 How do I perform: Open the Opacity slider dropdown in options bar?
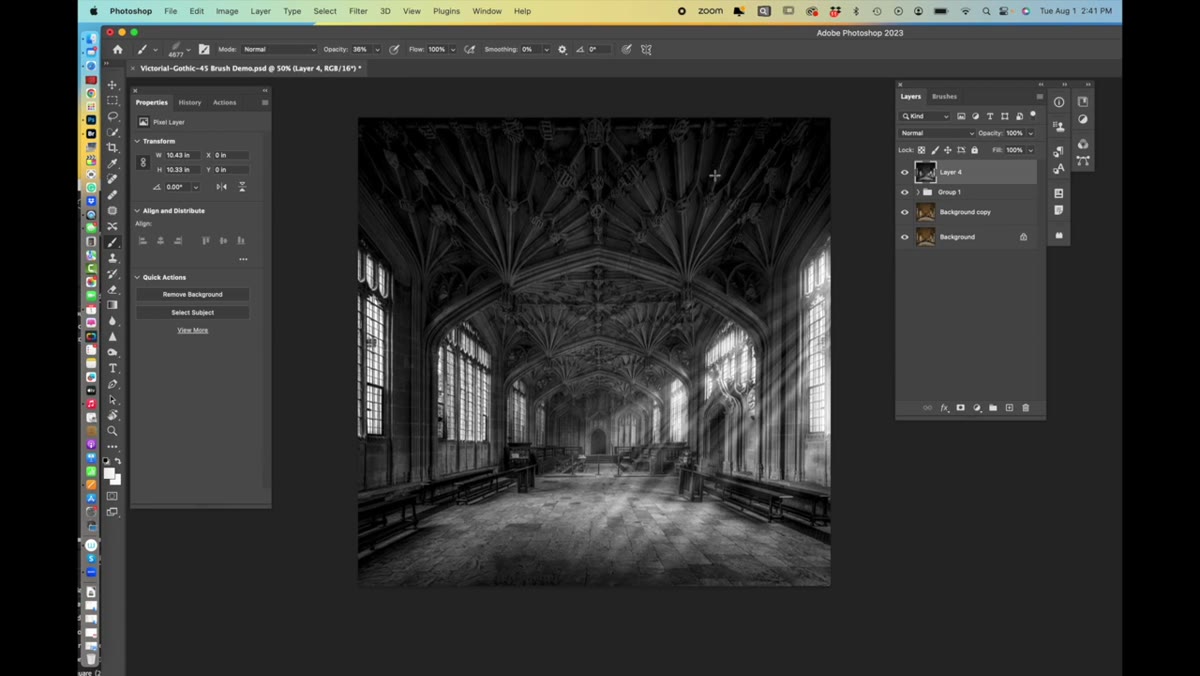tap(376, 49)
